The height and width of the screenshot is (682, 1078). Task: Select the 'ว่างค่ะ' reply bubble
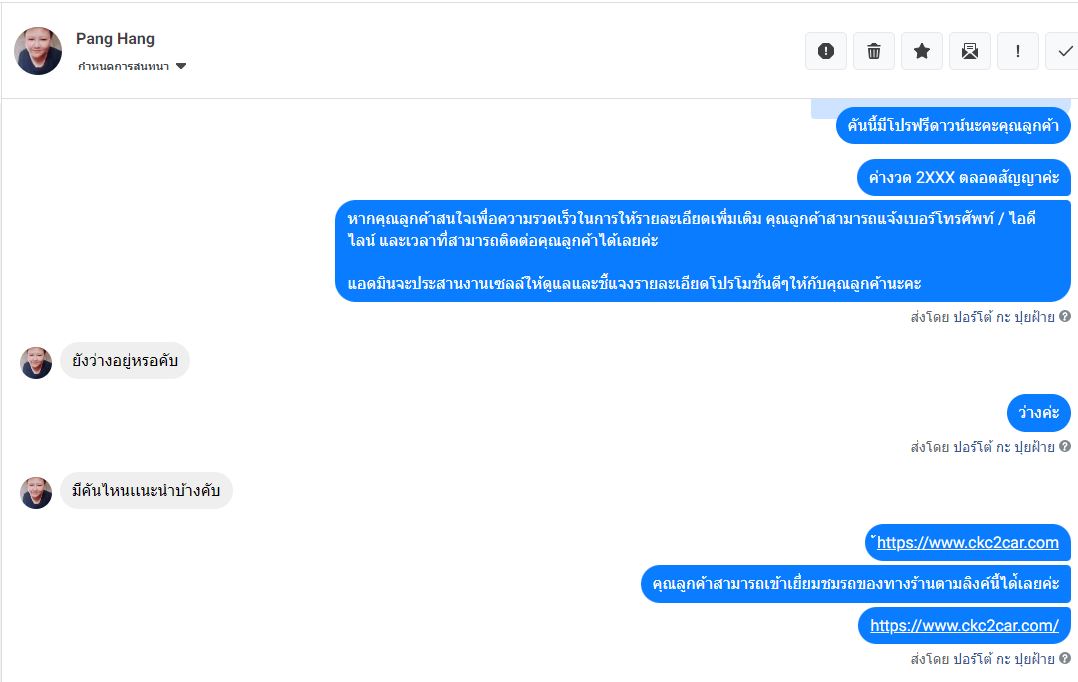pos(1038,413)
